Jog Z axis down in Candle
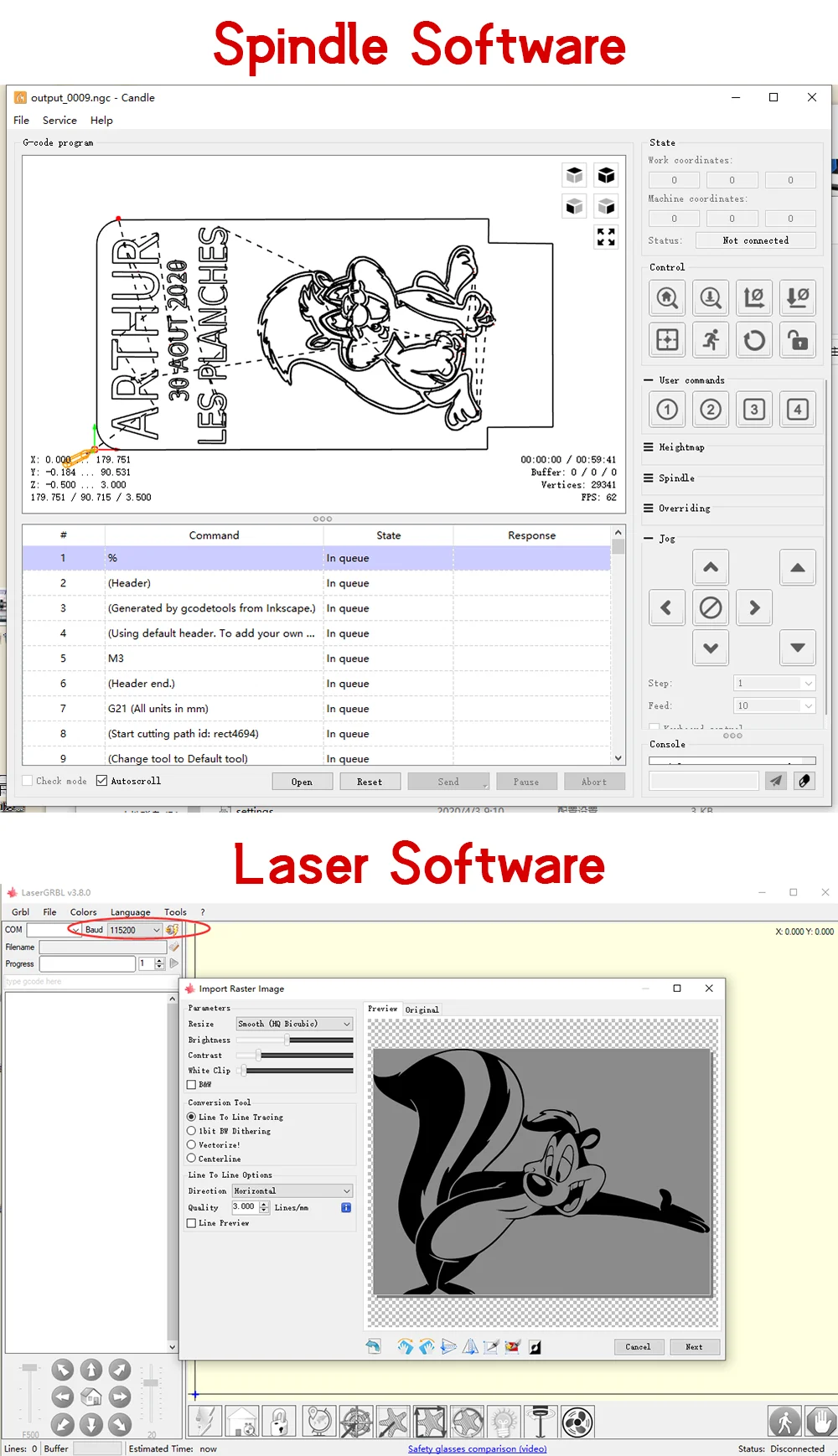 point(798,648)
